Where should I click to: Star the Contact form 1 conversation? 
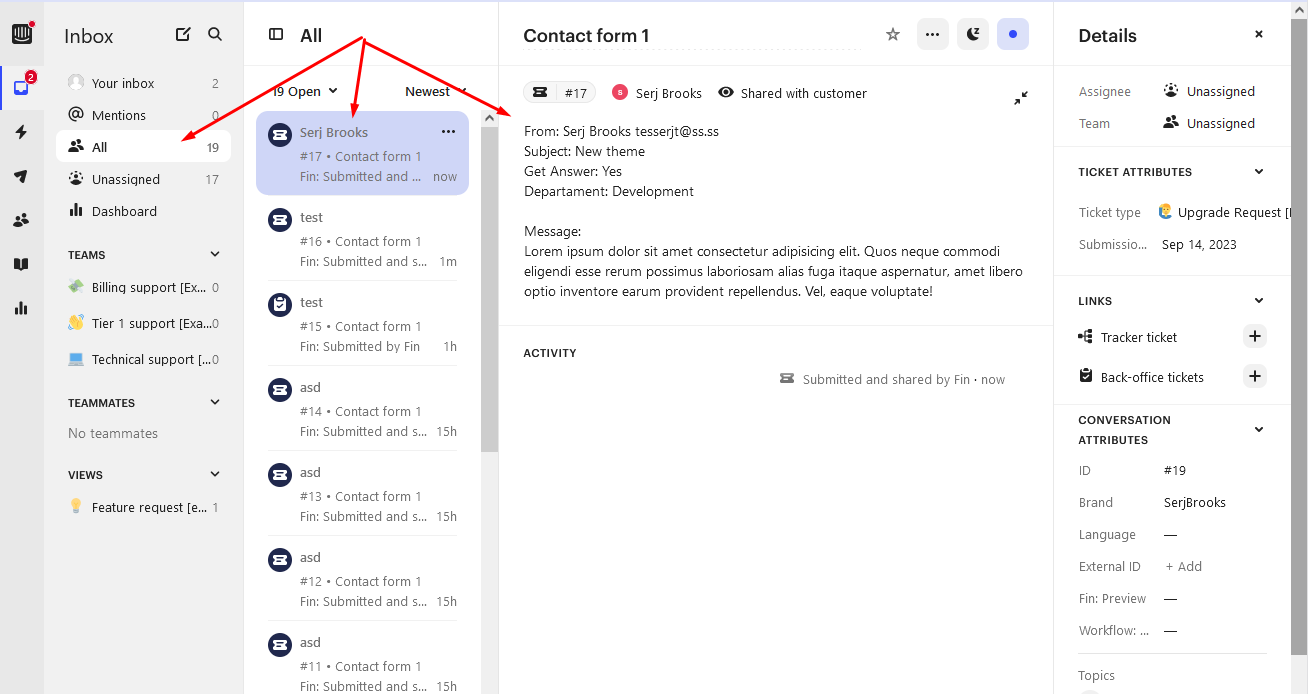[x=893, y=35]
